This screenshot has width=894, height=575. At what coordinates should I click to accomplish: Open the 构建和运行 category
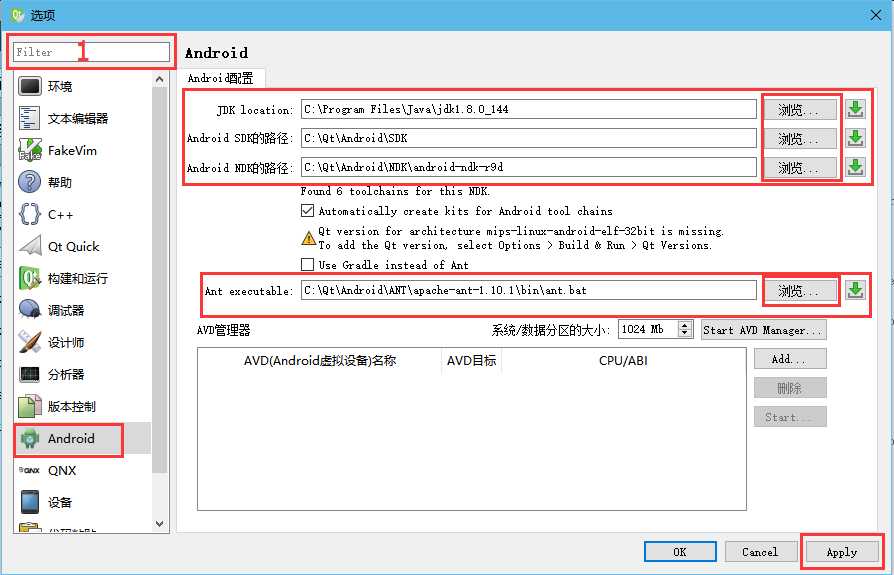click(83, 278)
